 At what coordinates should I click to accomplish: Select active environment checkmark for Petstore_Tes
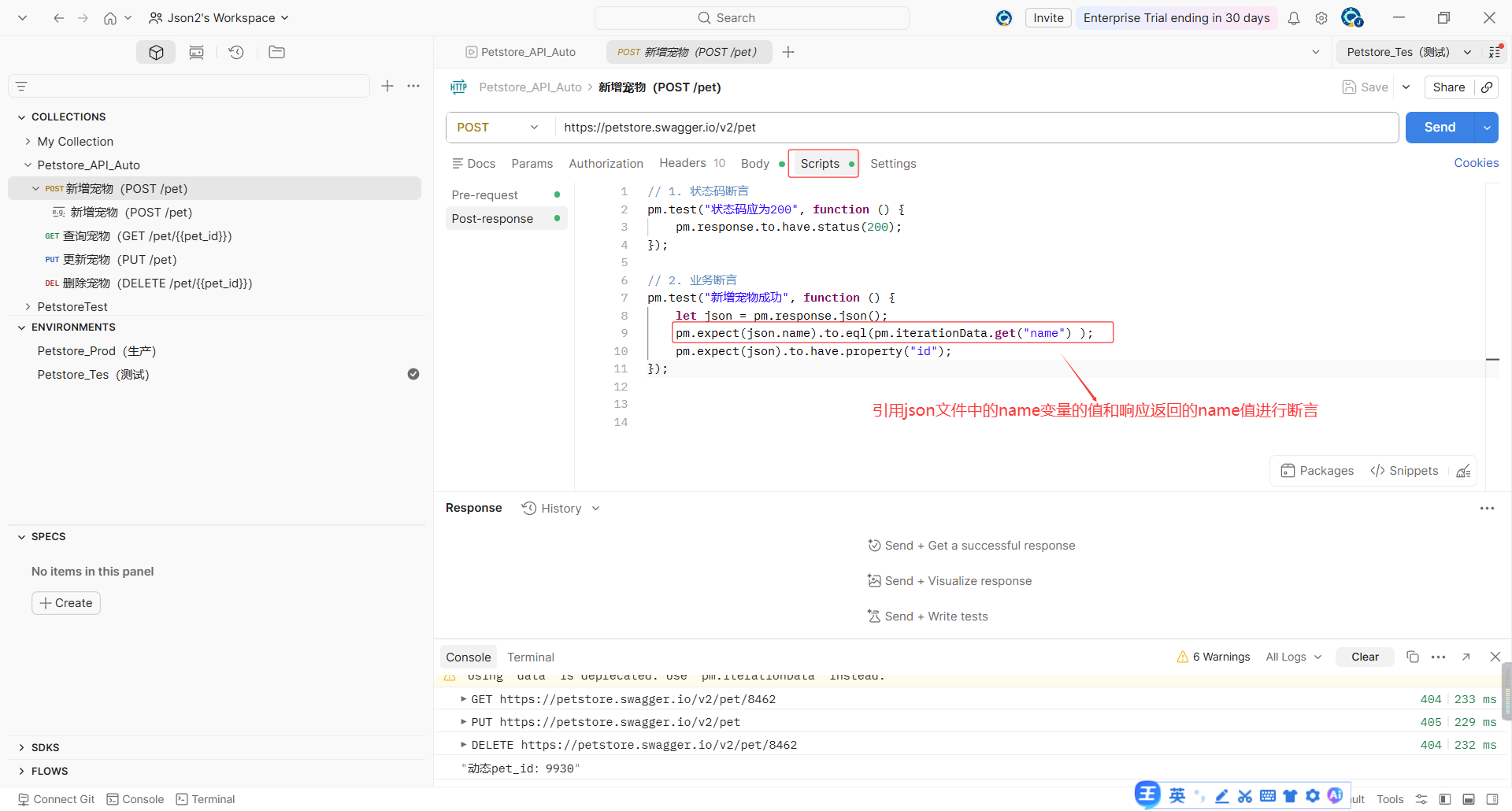413,374
